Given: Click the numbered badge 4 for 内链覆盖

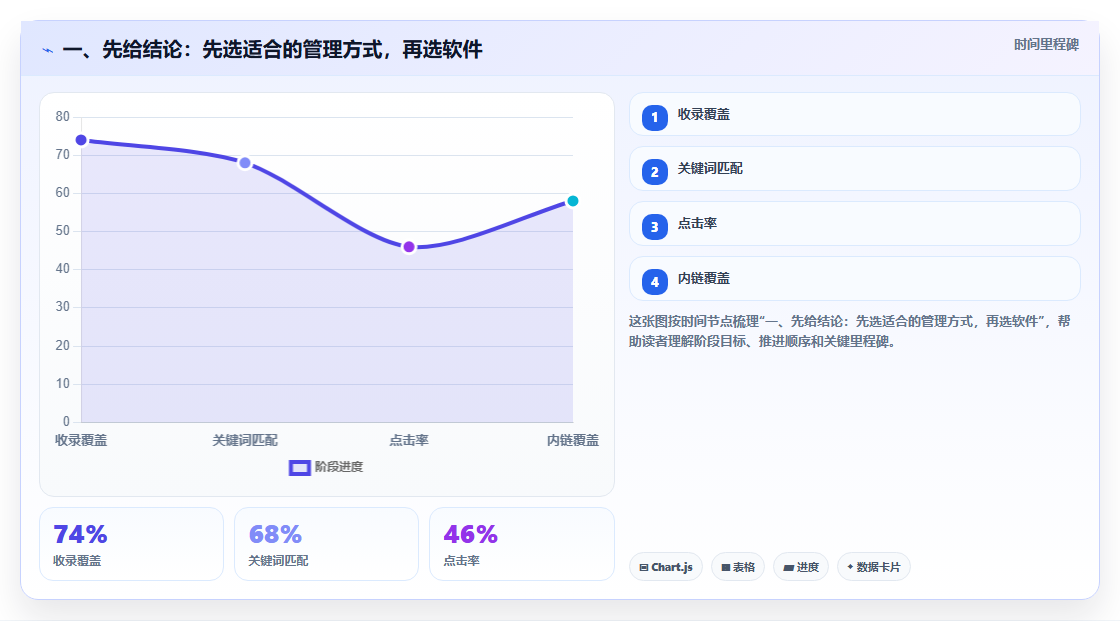Looking at the screenshot, I should 654,282.
